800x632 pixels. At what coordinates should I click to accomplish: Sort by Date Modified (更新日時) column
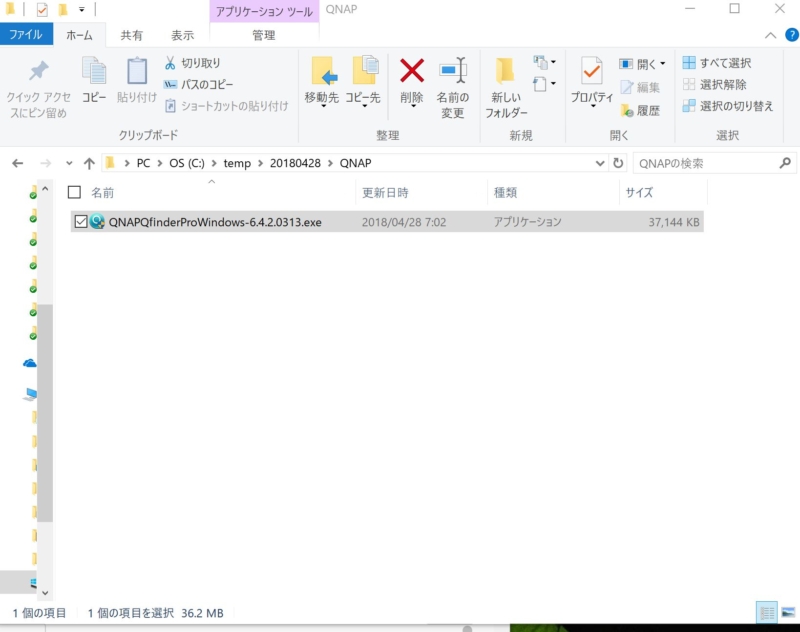click(385, 193)
